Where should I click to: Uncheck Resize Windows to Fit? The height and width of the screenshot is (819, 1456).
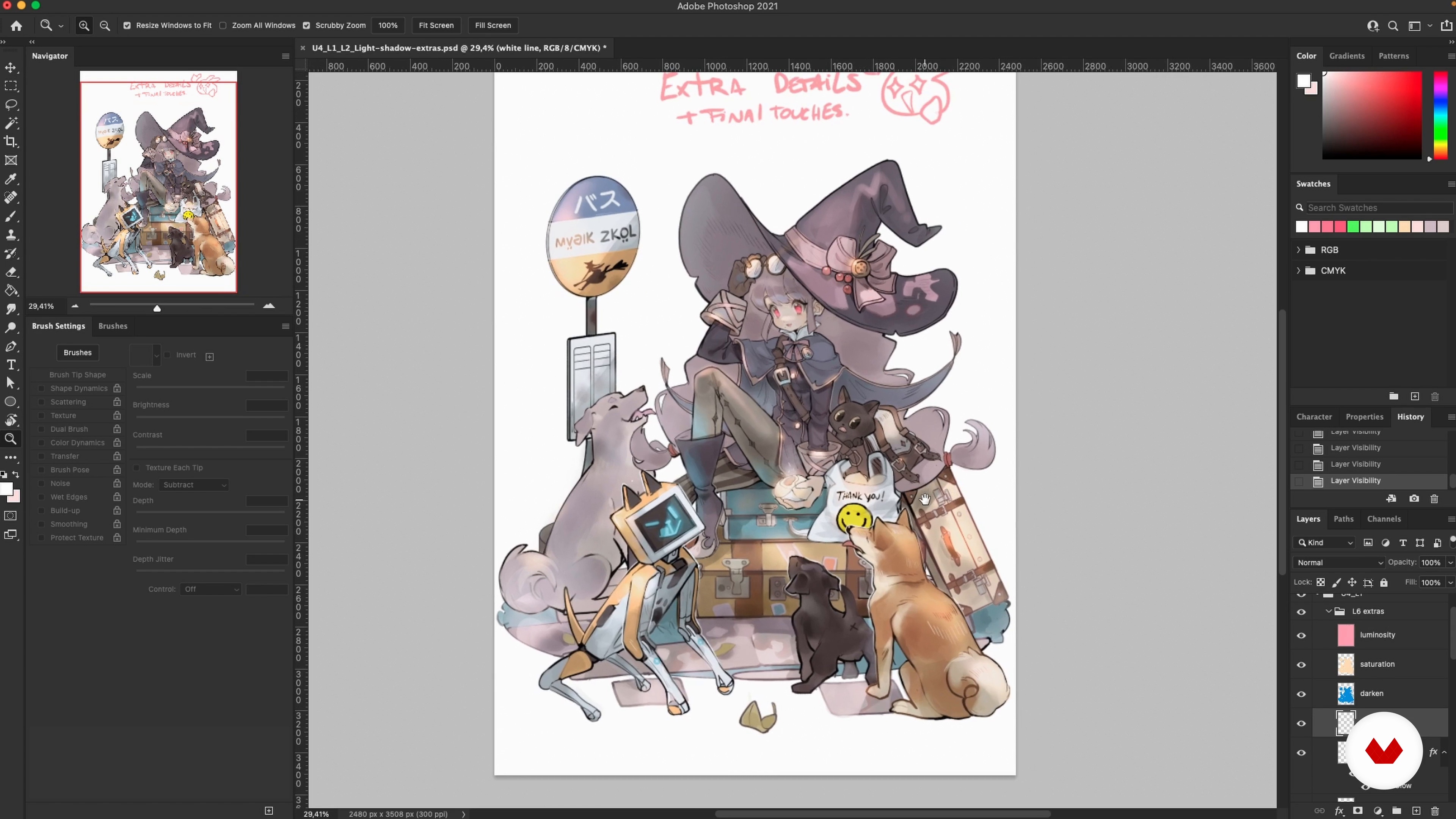(127, 25)
